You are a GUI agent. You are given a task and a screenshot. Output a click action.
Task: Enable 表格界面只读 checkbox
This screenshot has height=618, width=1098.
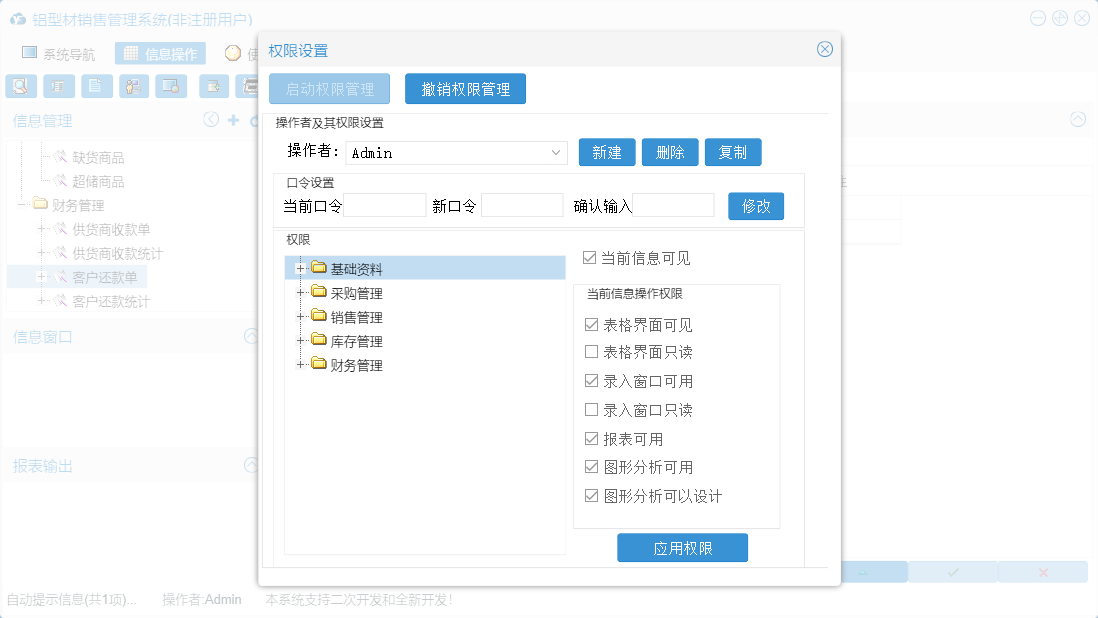591,352
